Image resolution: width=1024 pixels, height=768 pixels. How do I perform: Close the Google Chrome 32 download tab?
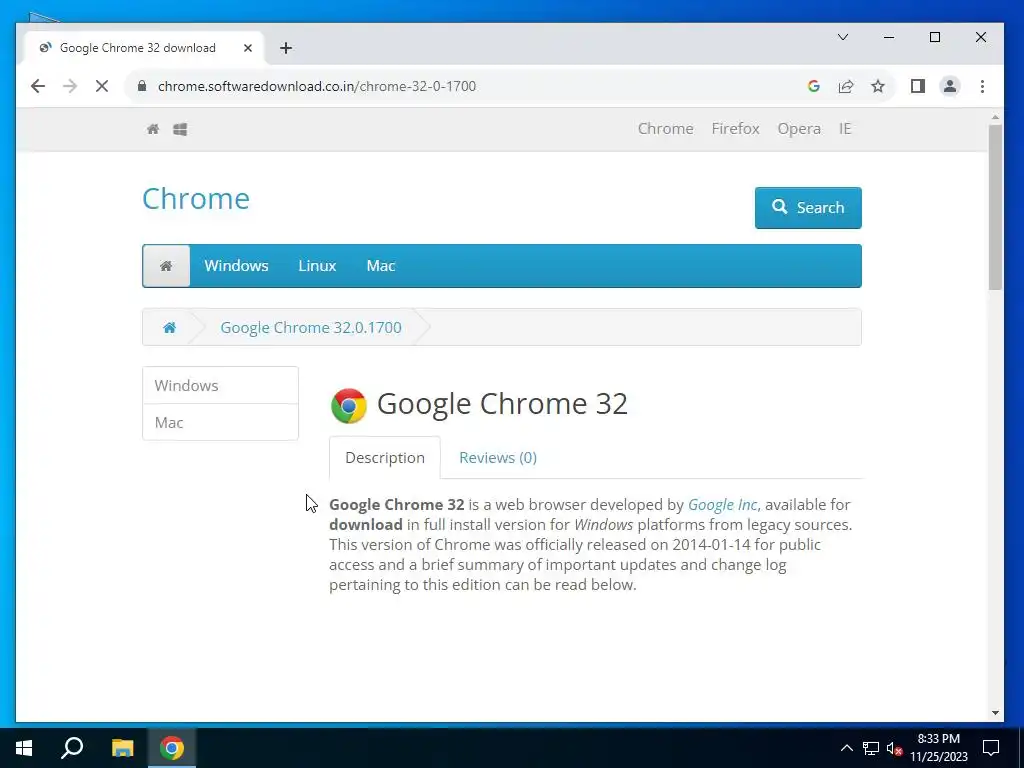248,48
